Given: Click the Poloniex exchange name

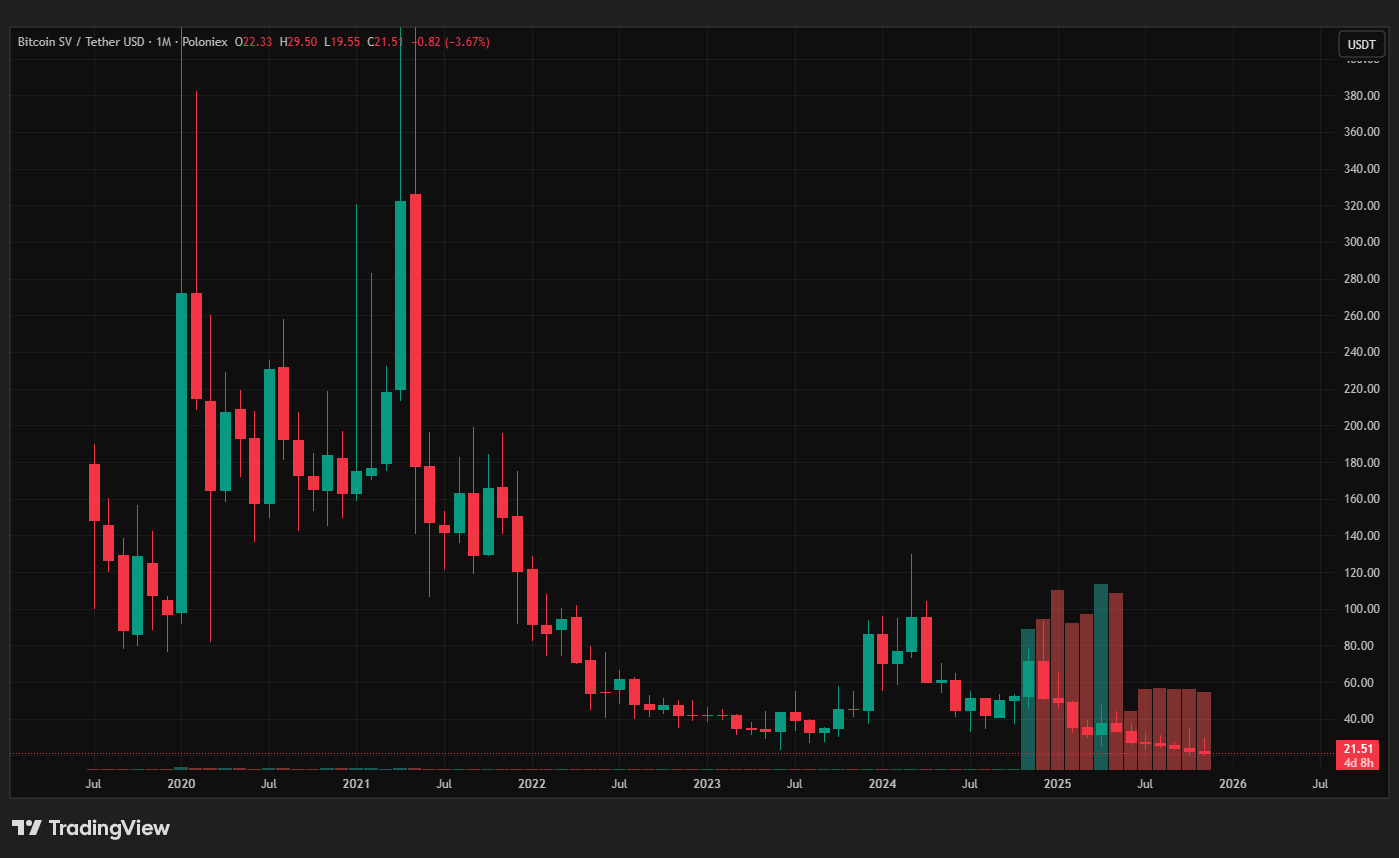Looking at the screenshot, I should point(202,42).
